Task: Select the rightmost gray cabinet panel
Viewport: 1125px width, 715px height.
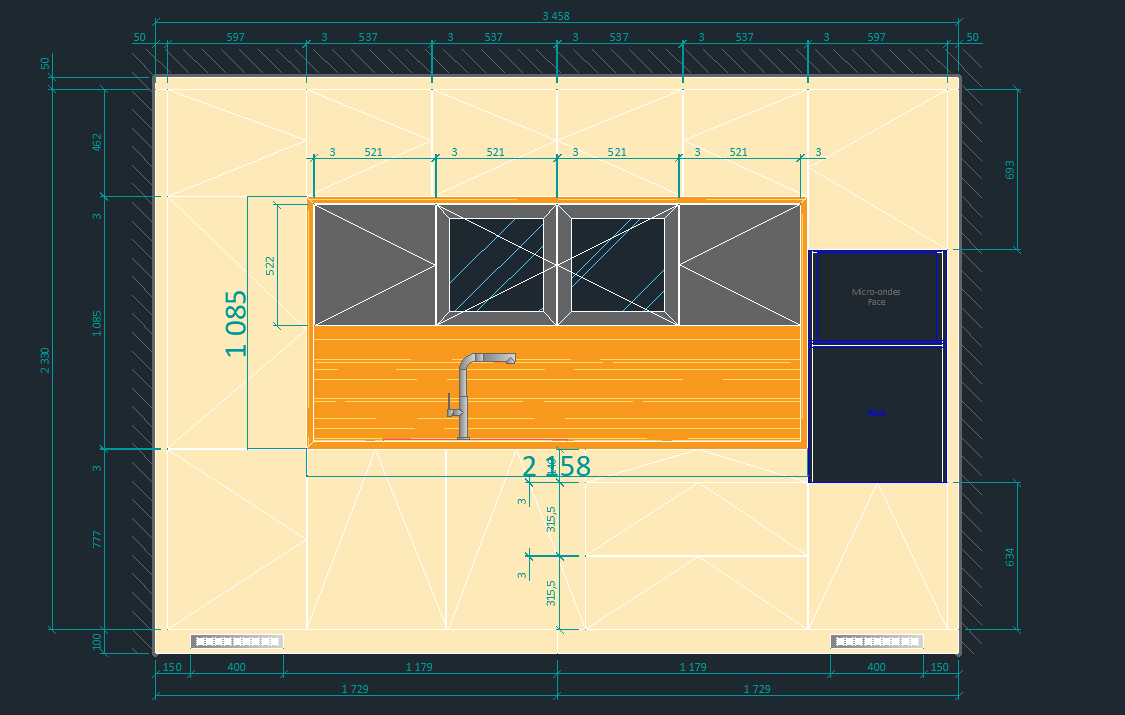Action: coord(740,264)
